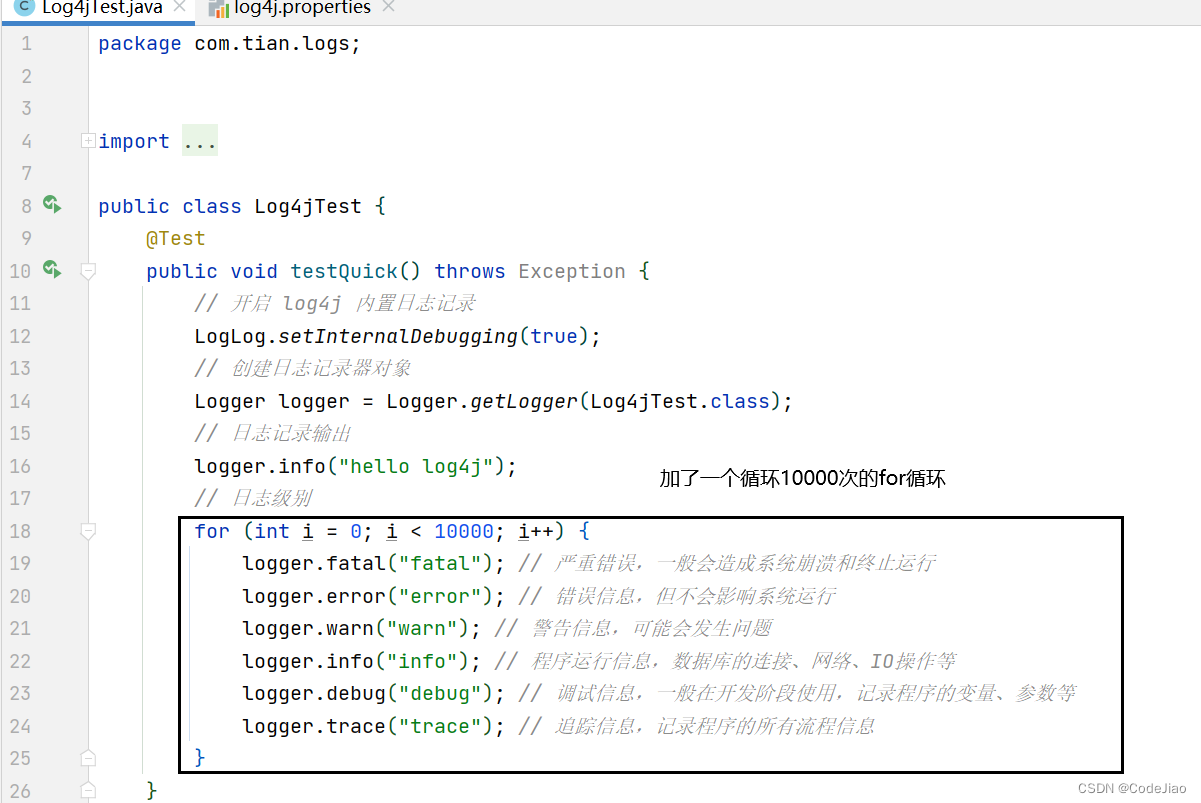Close the Log4jTest.java editor tab
Image resolution: width=1201 pixels, height=803 pixels.
click(180, 7)
